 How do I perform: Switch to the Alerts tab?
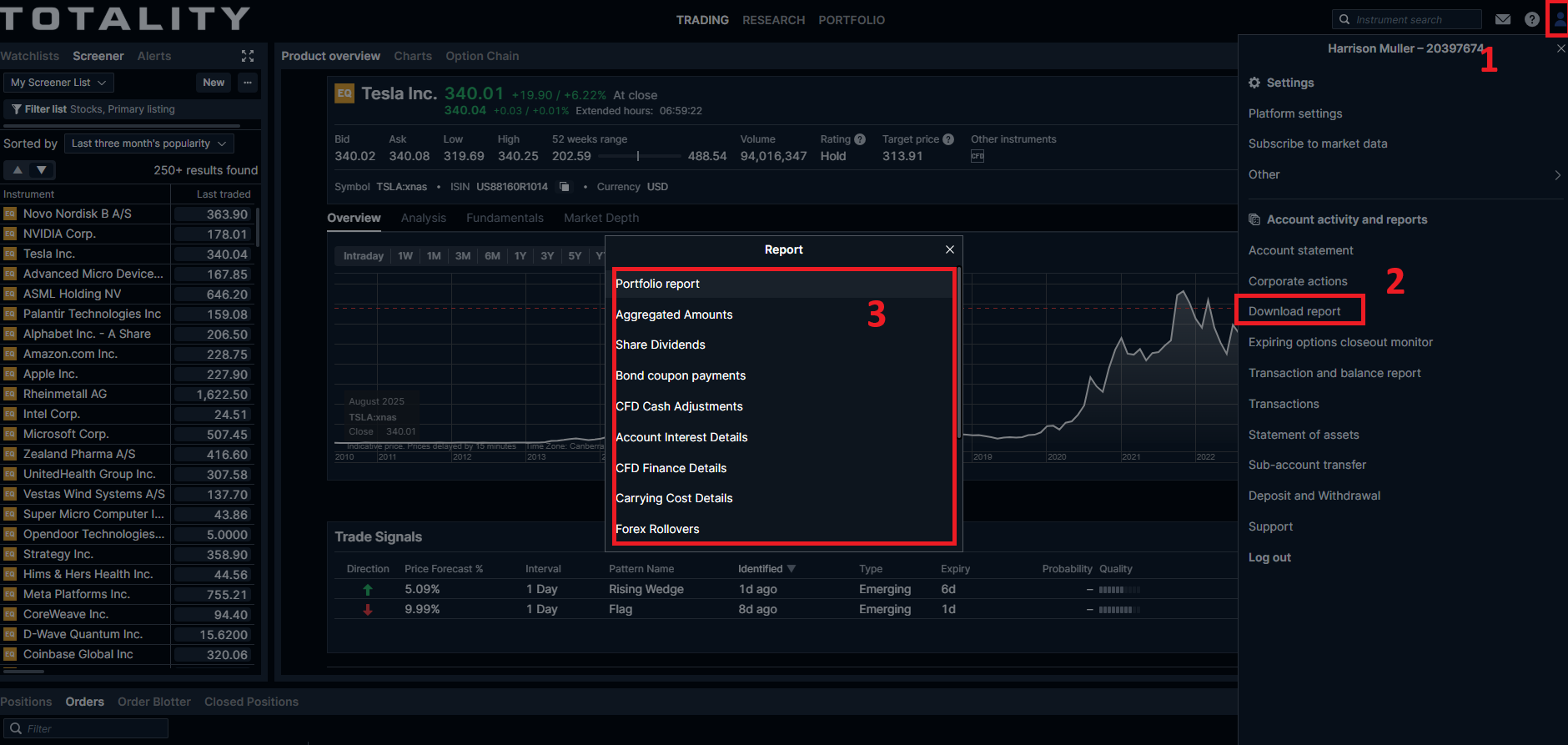(154, 56)
